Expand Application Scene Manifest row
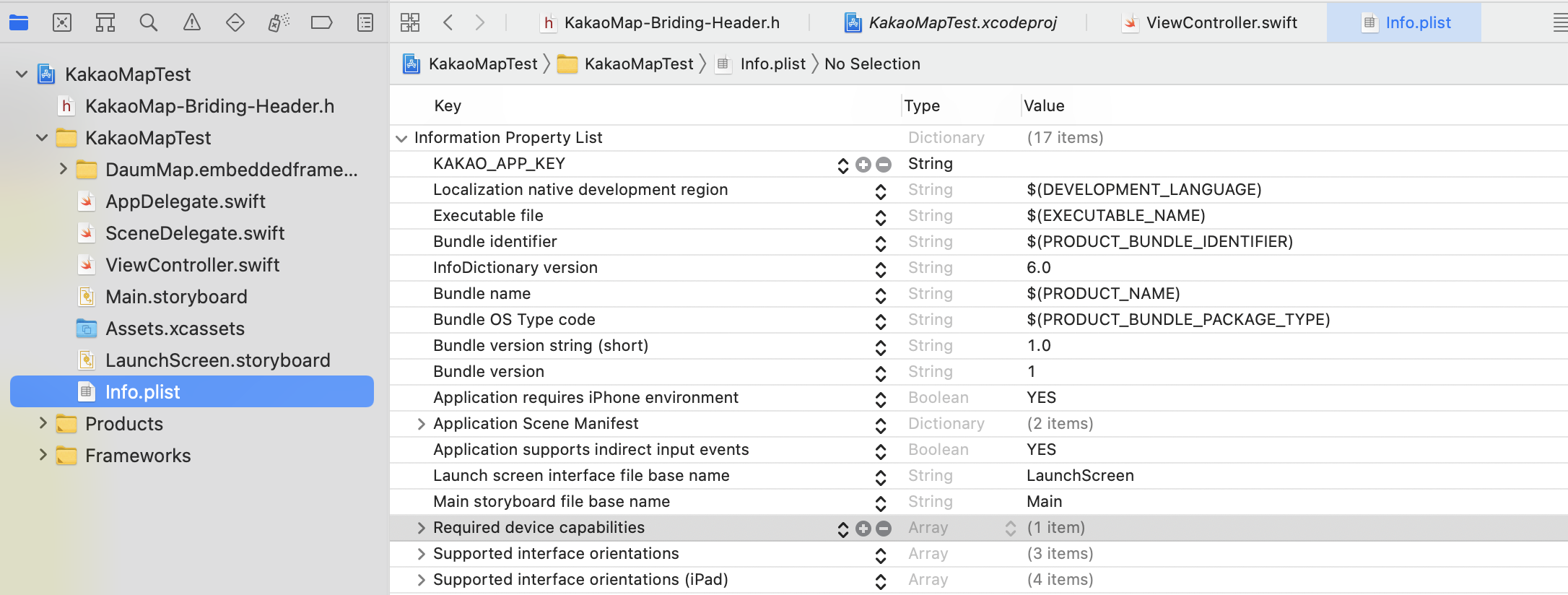This screenshot has width=1568, height=595. click(421, 424)
